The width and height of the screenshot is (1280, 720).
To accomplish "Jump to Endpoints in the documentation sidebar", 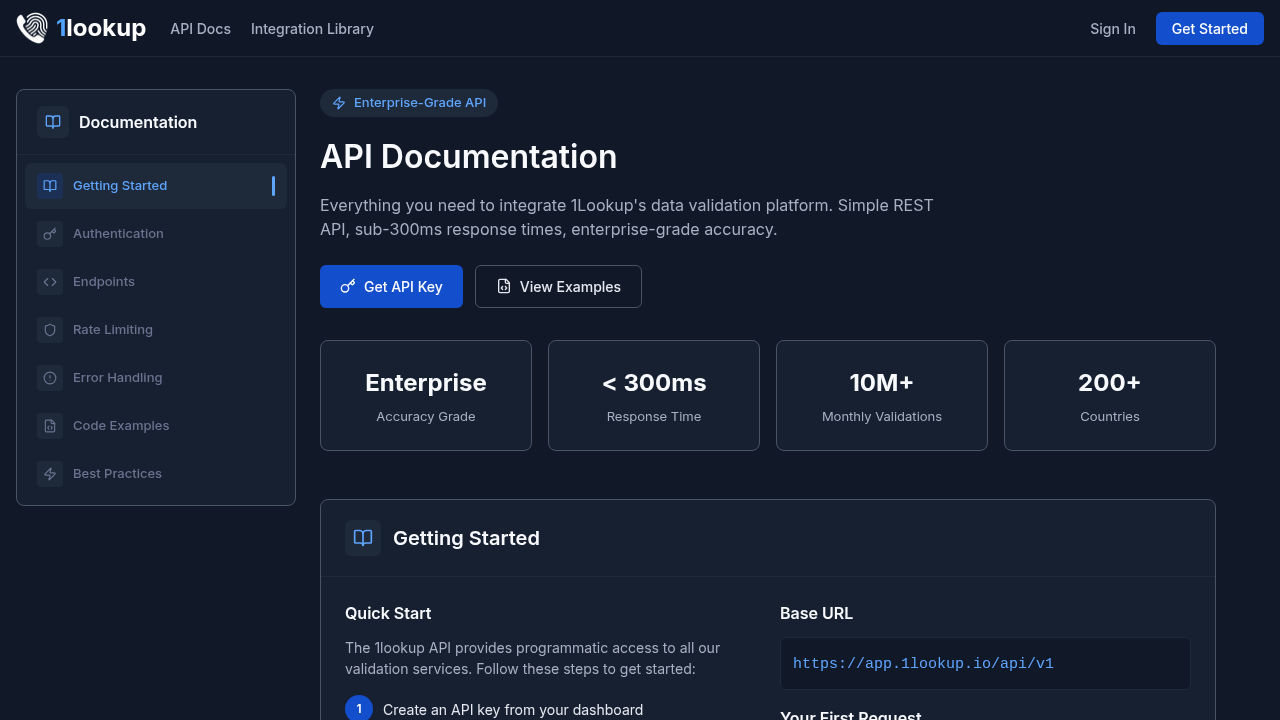I will click(x=156, y=282).
